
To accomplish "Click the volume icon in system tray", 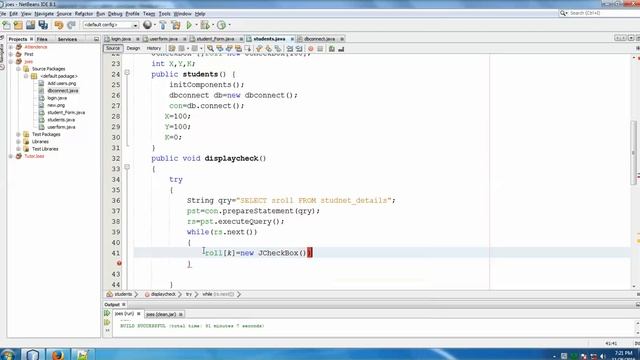I will [x=602, y=356].
